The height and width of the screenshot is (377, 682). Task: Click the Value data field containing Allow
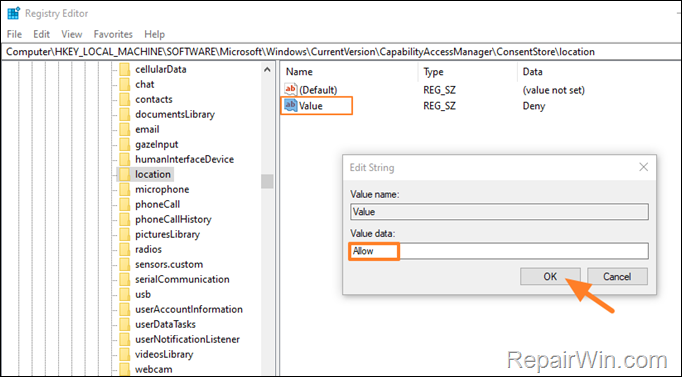pos(498,251)
